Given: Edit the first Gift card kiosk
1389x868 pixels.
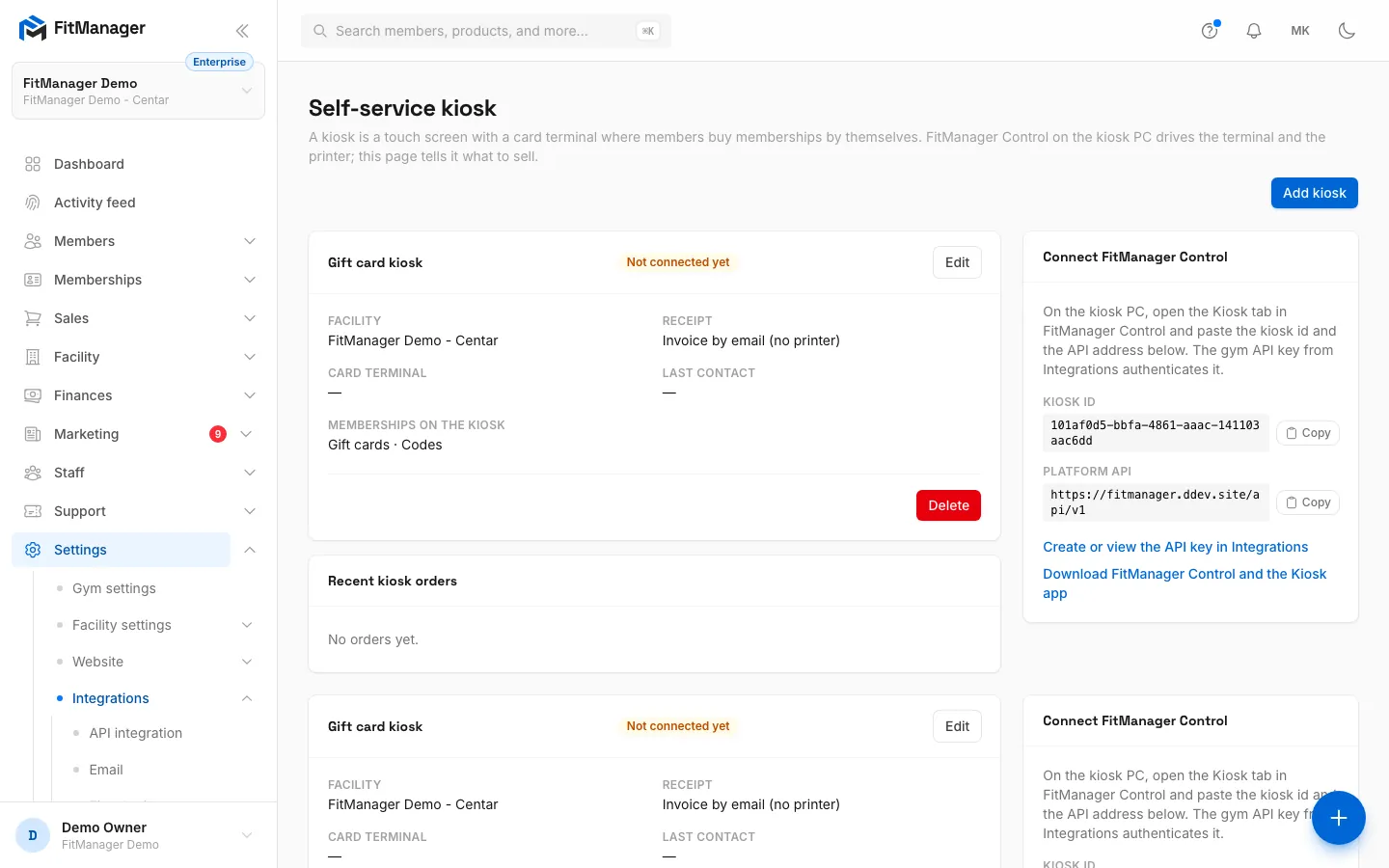Looking at the screenshot, I should click(x=957, y=262).
